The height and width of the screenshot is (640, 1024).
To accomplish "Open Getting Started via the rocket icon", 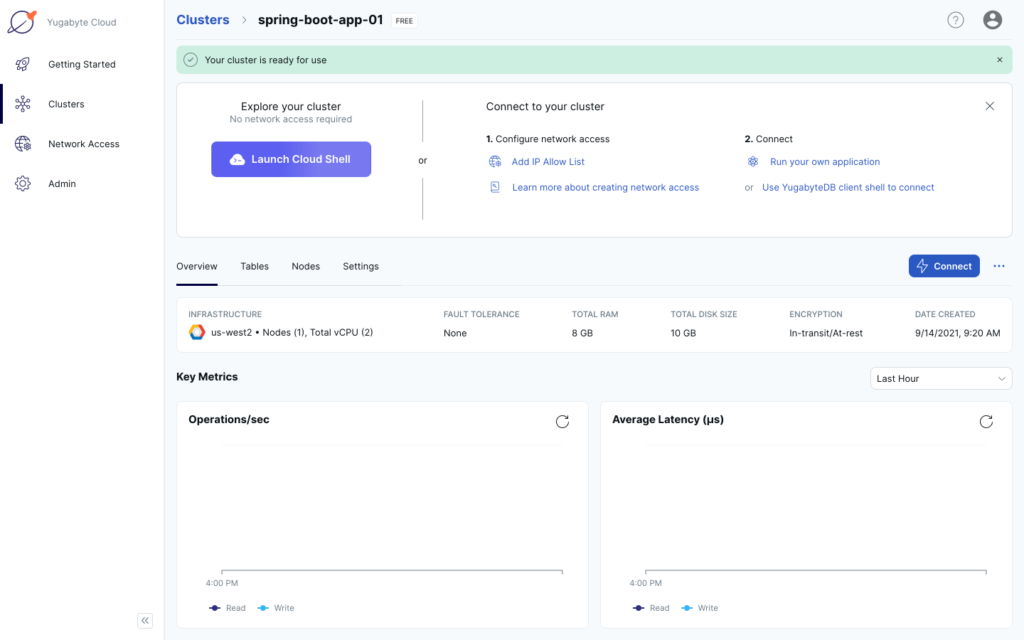I will [x=22, y=64].
